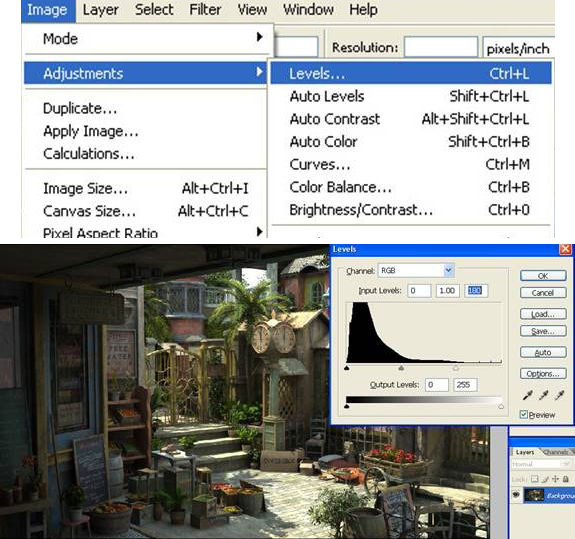The image size is (575, 539).
Task: Open the View menu
Action: 252,10
